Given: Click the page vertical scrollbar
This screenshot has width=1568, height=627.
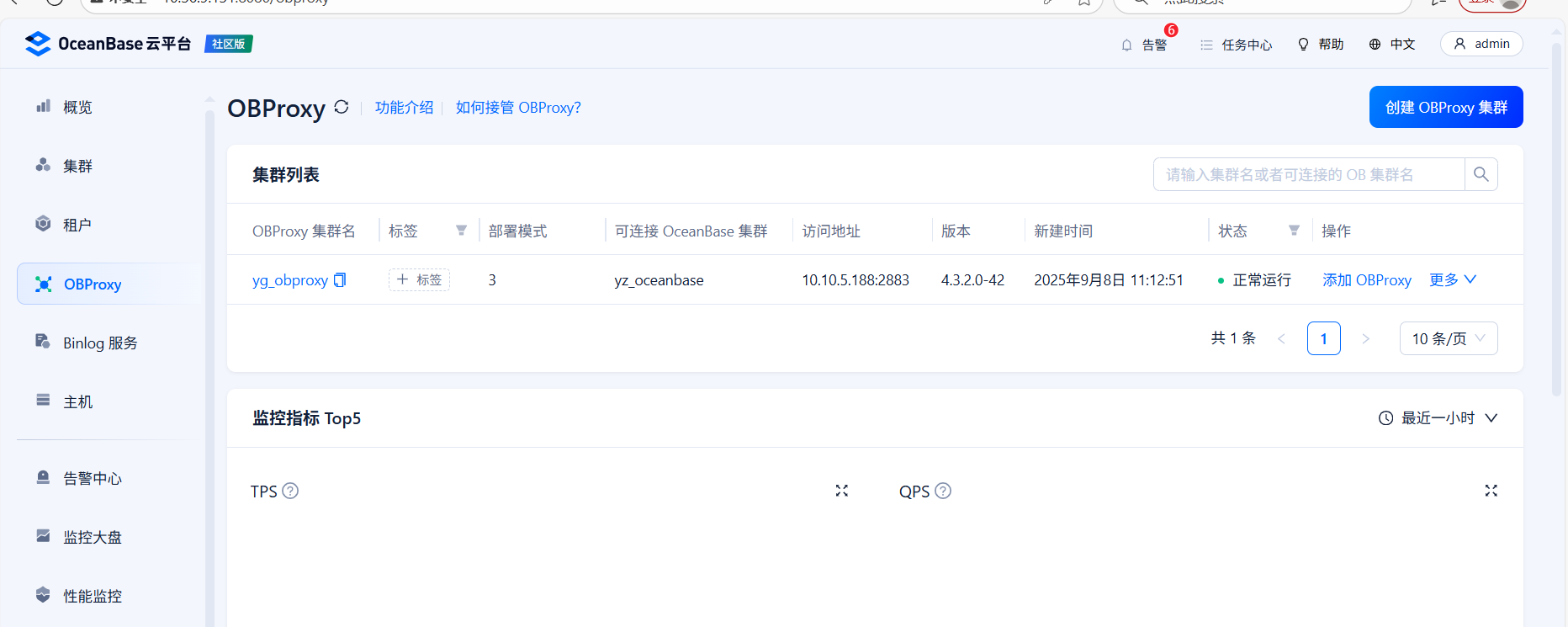Looking at the screenshot, I should [1557, 219].
